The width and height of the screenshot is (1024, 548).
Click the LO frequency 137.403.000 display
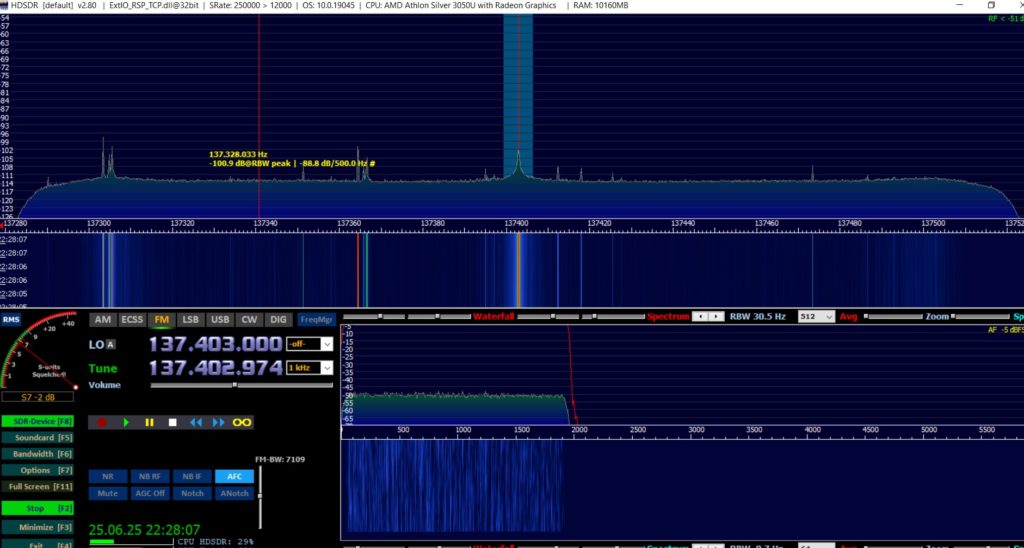216,344
